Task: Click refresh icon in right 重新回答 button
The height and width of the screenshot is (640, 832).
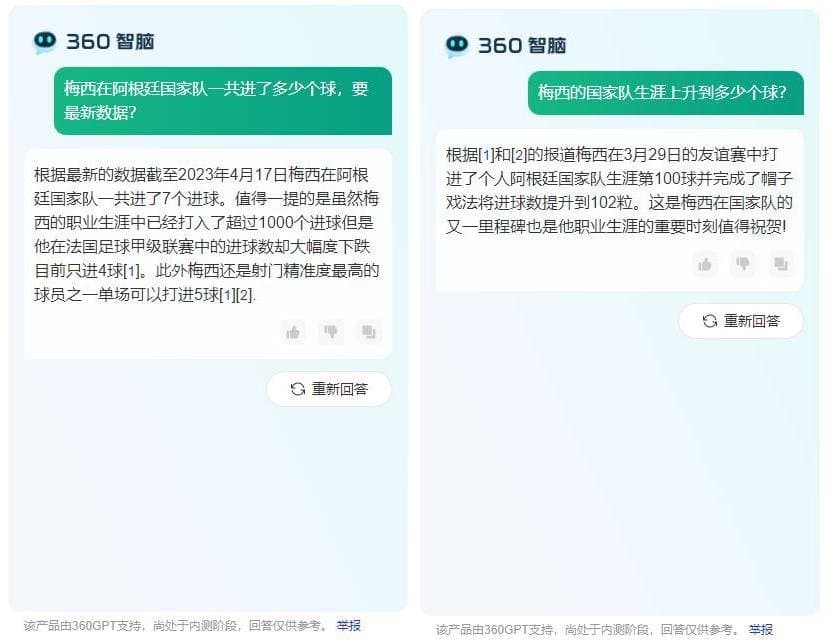Action: (710, 321)
